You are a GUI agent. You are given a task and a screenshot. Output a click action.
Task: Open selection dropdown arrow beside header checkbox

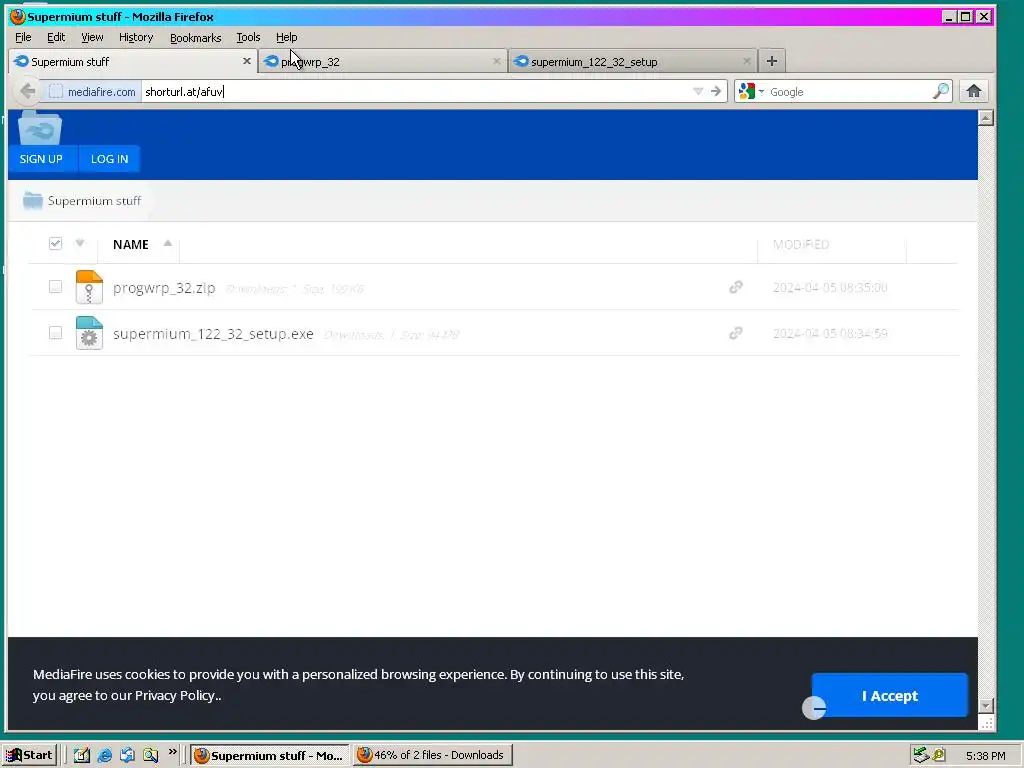[80, 244]
